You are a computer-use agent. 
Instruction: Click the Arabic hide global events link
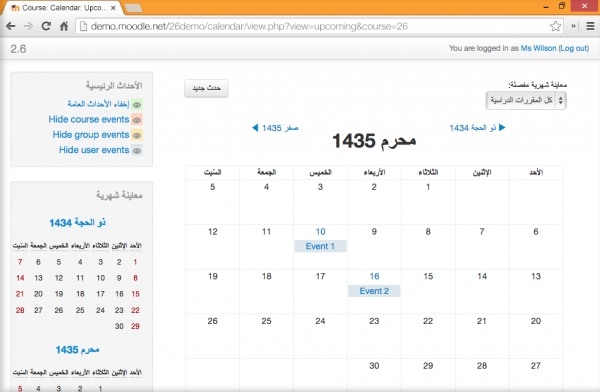pyautogui.click(x=98, y=104)
